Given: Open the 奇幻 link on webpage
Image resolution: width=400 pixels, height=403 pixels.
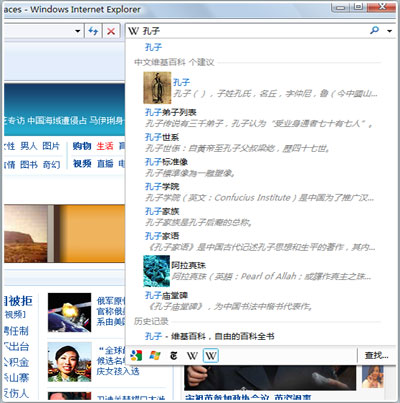Looking at the screenshot, I should [x=51, y=164].
